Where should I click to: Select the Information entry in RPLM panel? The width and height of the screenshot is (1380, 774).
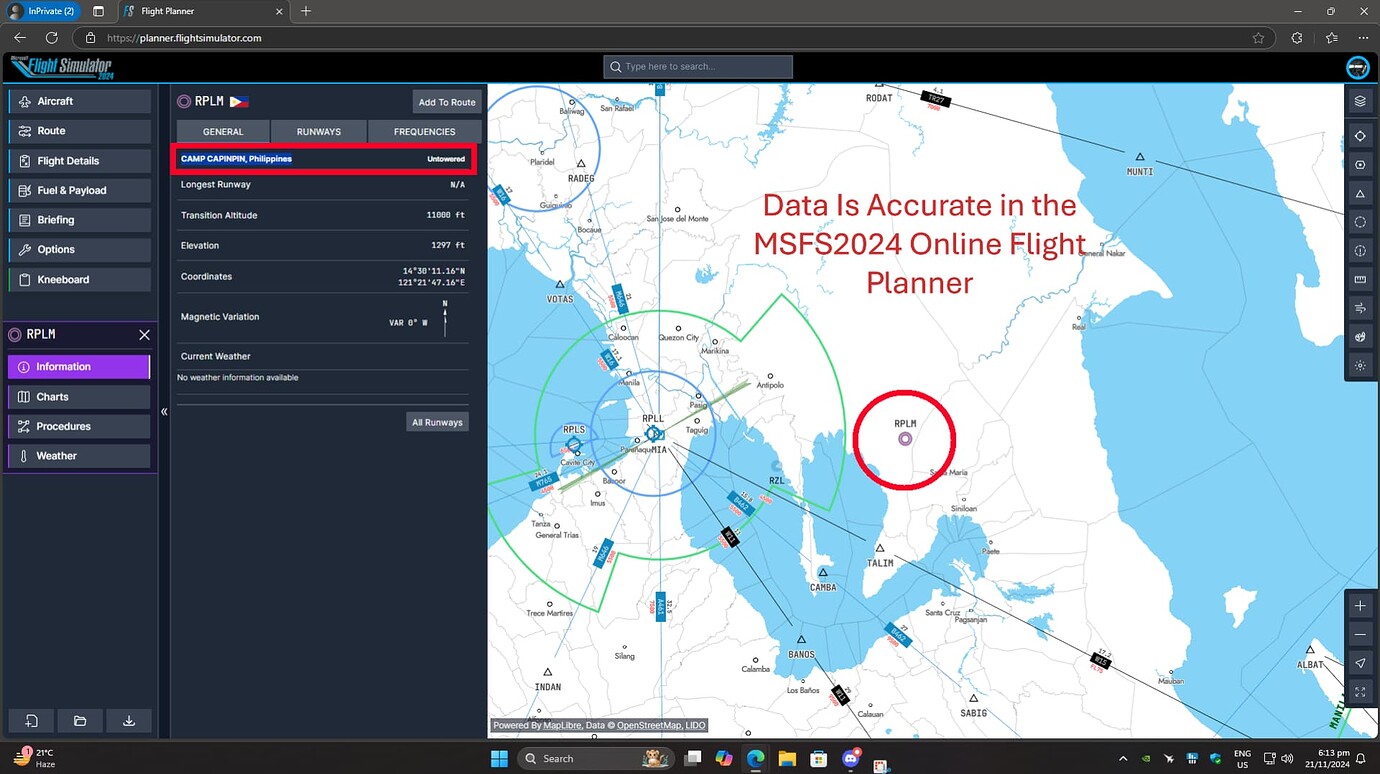78,366
